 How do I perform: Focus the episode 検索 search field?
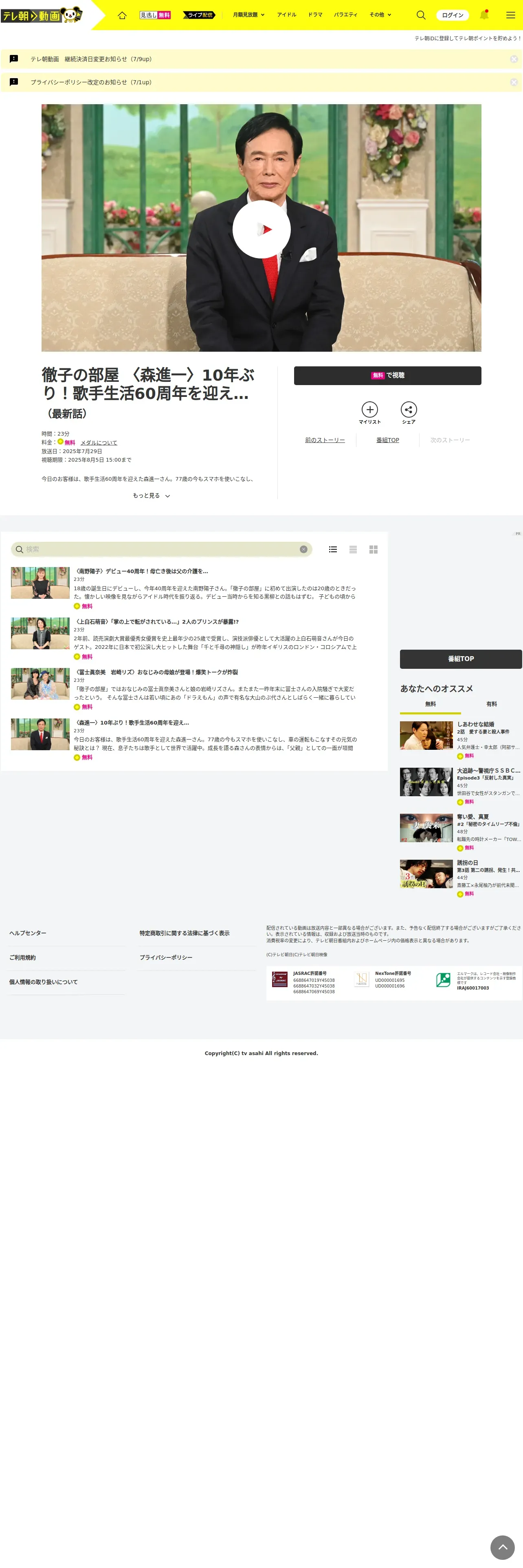point(161,549)
